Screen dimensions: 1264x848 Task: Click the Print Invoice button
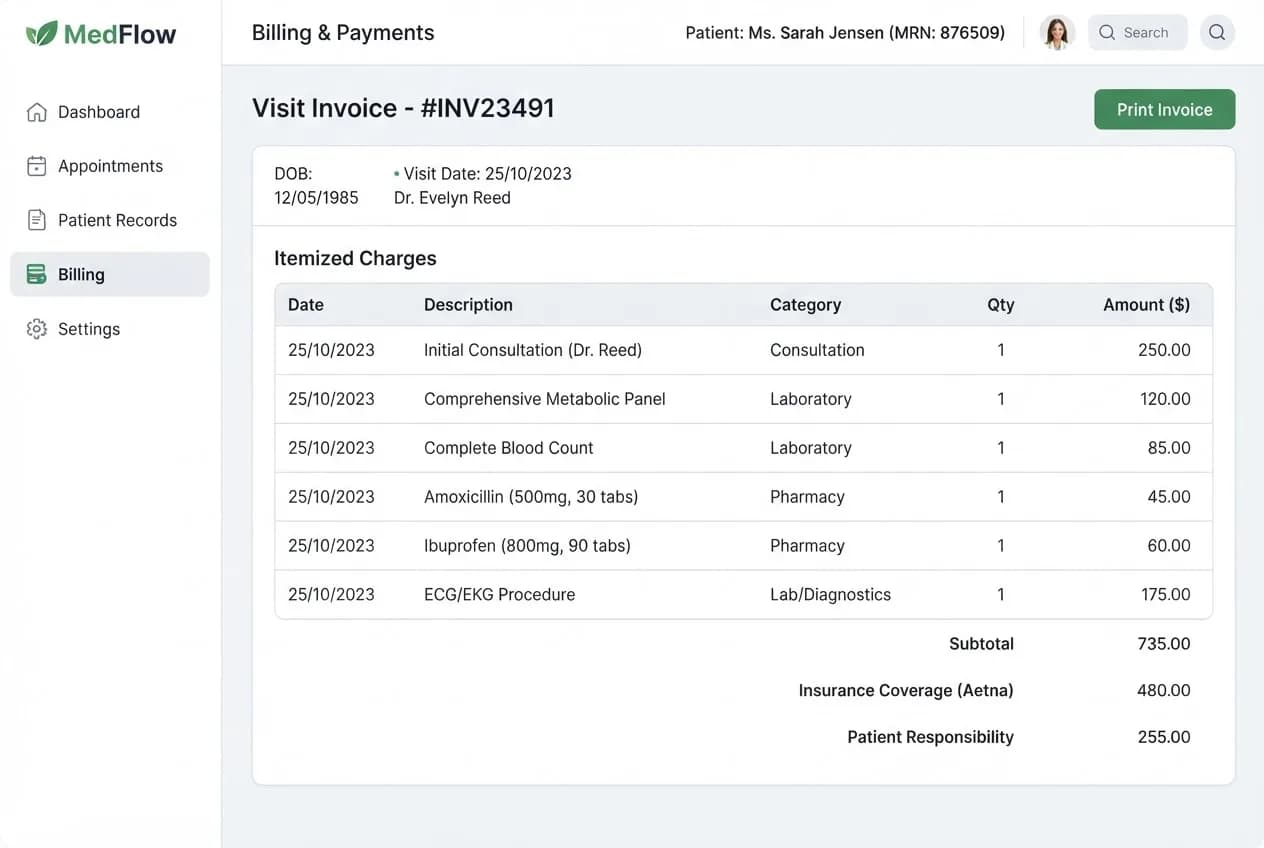[1165, 110]
